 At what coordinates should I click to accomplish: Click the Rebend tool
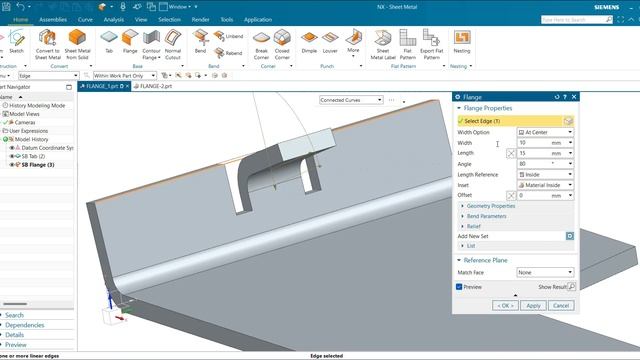tap(228, 53)
